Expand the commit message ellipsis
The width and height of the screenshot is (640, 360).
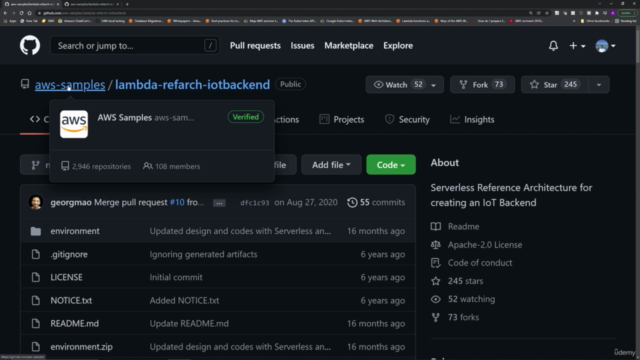[219, 203]
